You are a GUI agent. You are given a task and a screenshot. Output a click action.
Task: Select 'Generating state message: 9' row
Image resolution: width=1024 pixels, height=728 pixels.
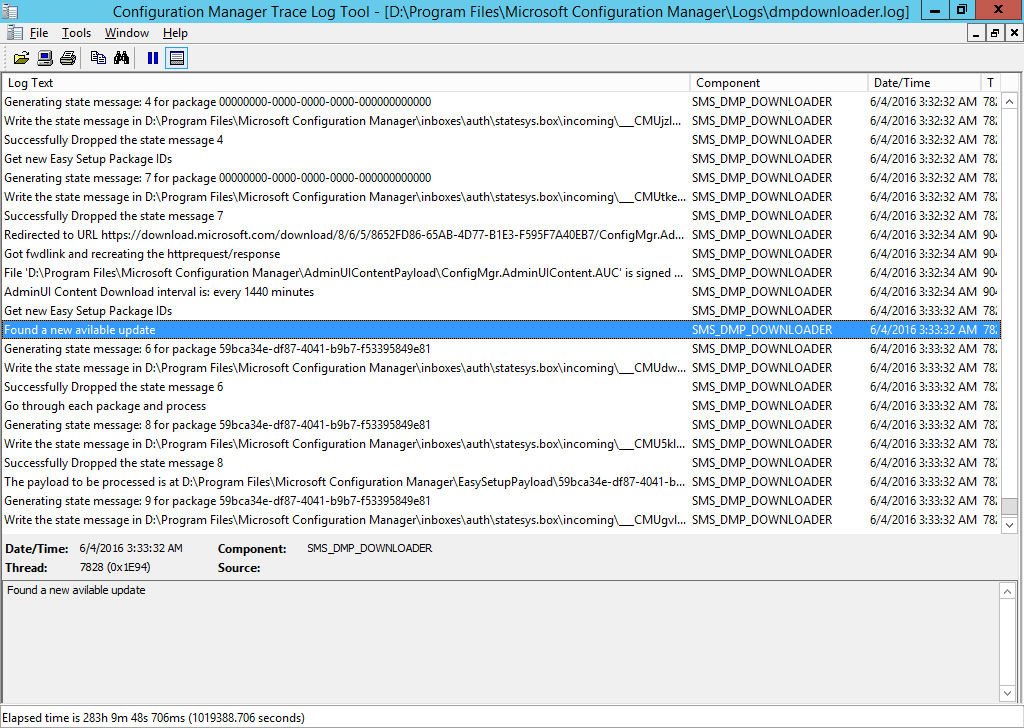pos(501,501)
